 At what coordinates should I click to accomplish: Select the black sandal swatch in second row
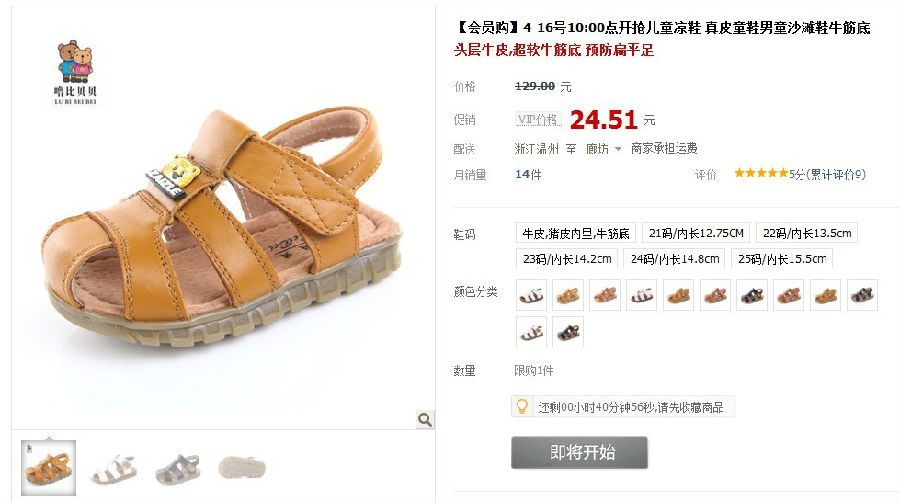pos(568,332)
